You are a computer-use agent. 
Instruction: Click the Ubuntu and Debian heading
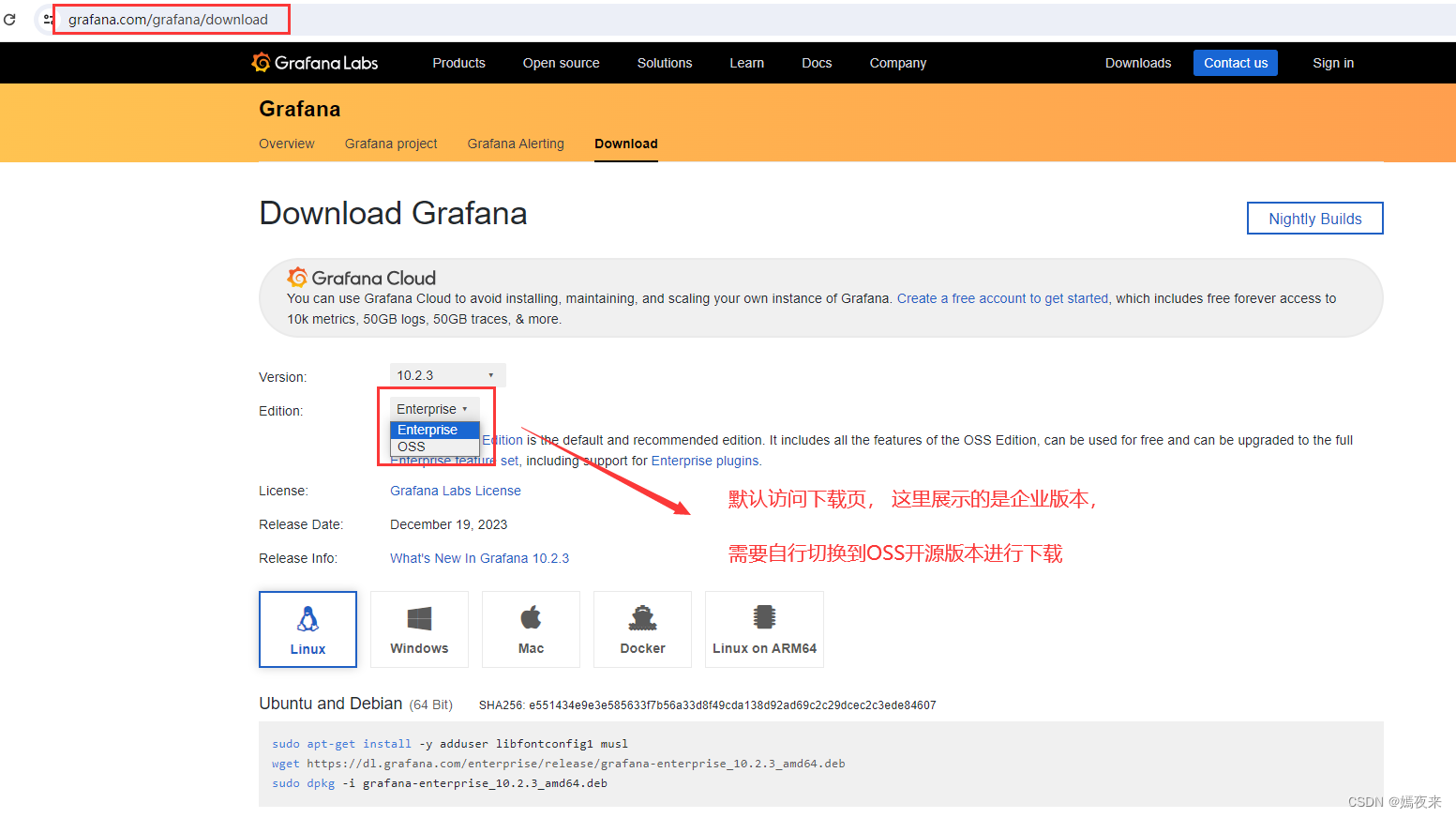pos(330,704)
